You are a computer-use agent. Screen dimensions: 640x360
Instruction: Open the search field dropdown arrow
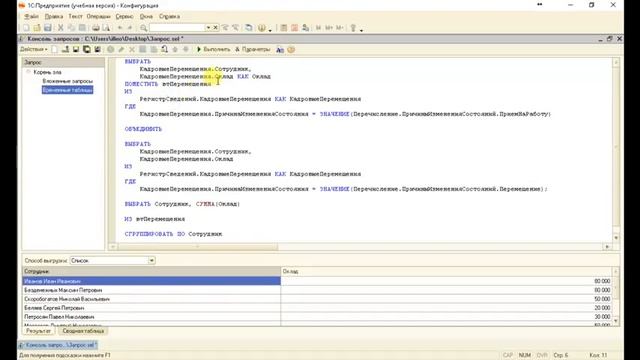coord(208,28)
